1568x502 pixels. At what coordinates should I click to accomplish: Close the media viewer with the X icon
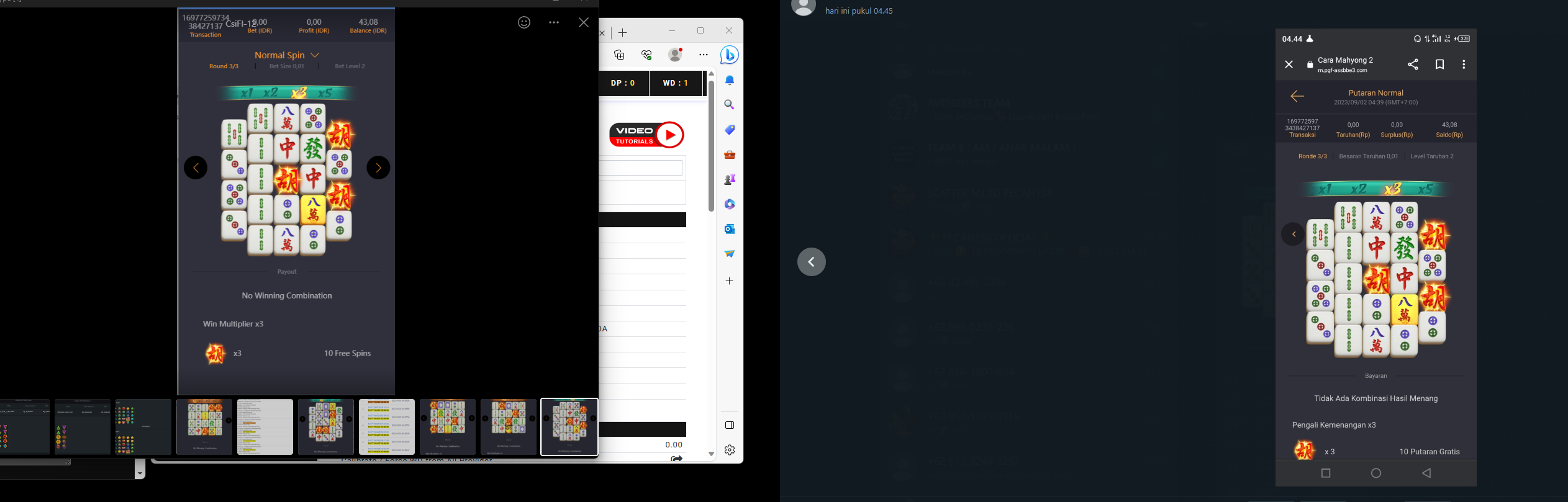[584, 23]
